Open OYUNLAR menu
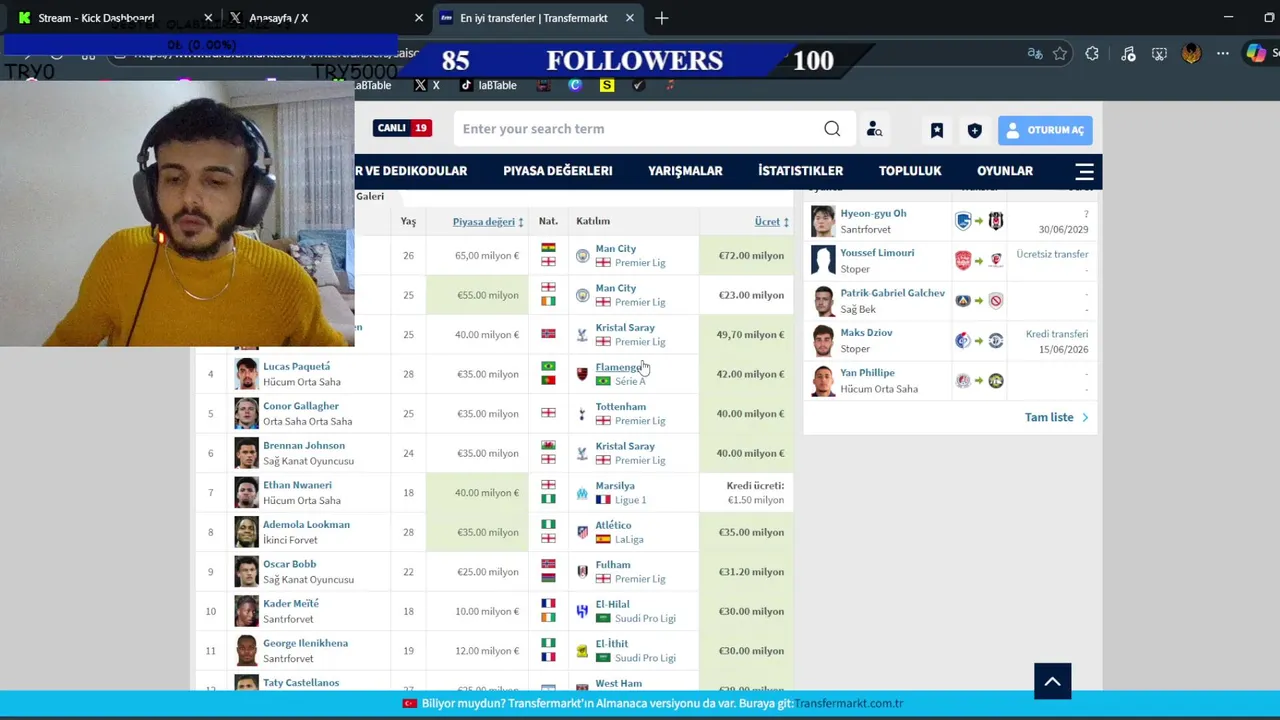 [1005, 171]
